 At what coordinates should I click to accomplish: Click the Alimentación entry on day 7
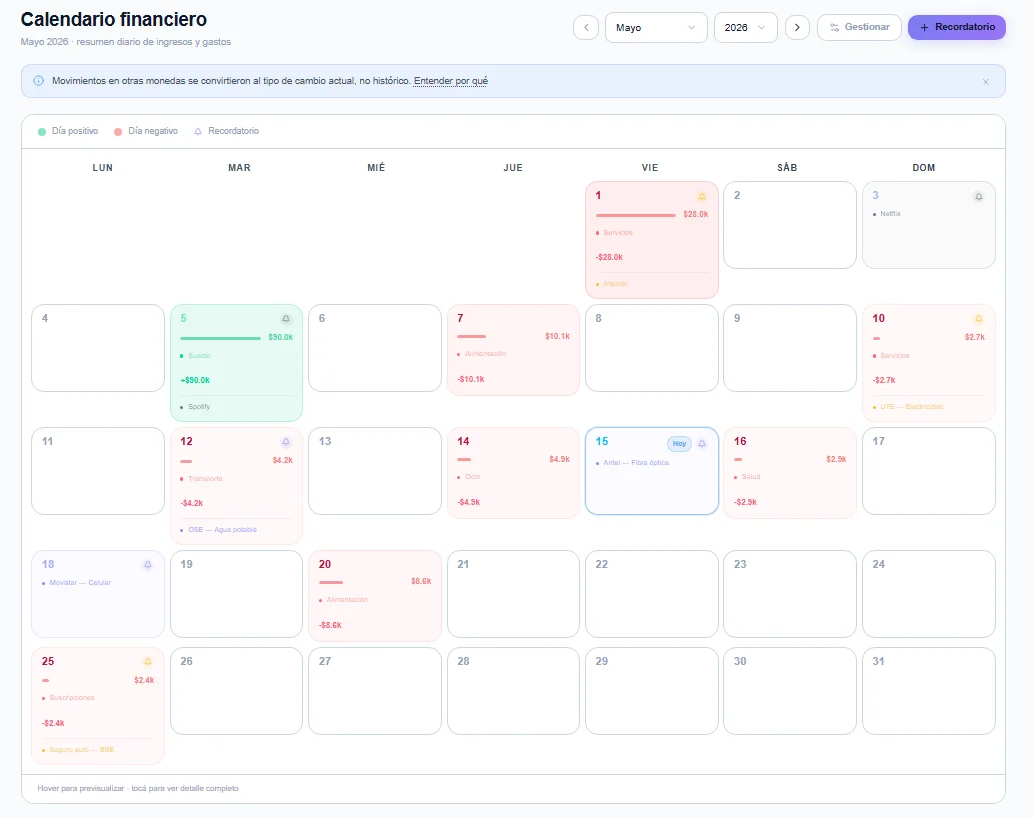(x=486, y=354)
